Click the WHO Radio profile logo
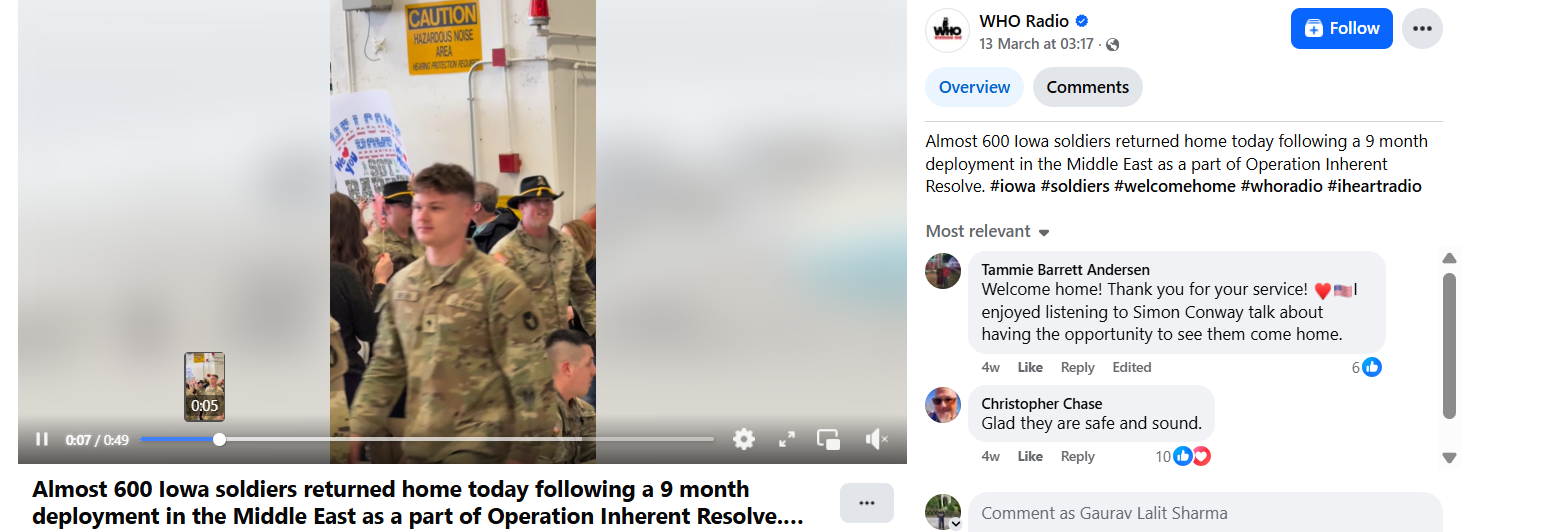The width and height of the screenshot is (1548, 532). 947,30
